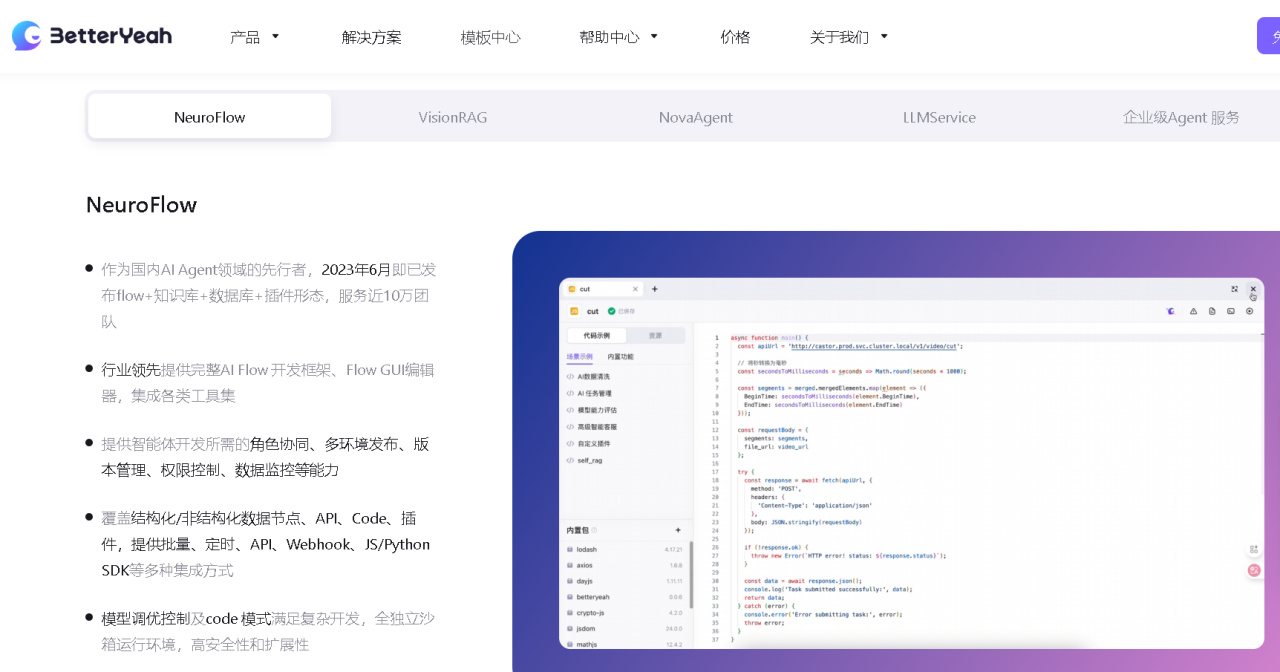Add new tab with plus icon in preview
The height and width of the screenshot is (672, 1280).
[x=655, y=289]
